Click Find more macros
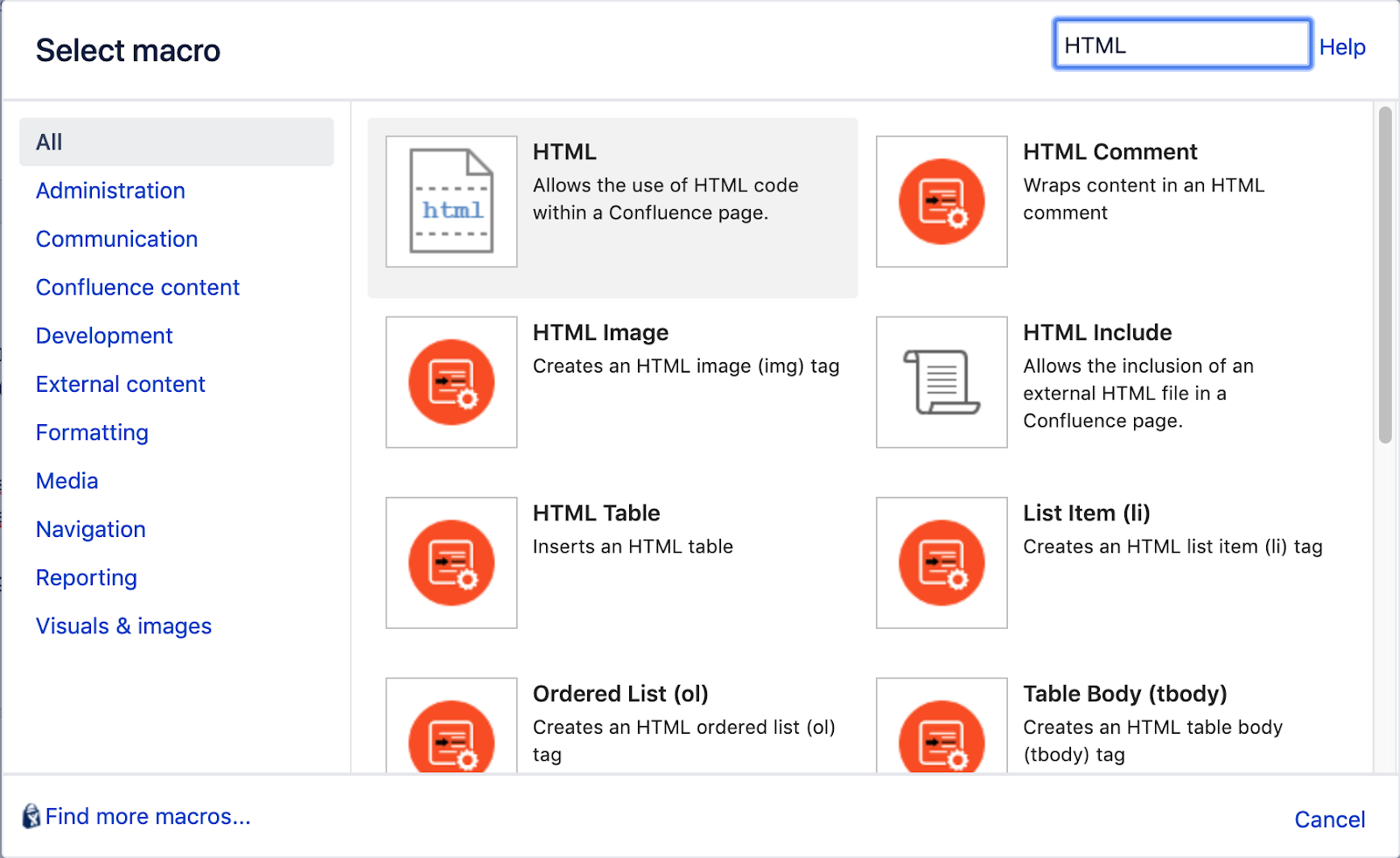The height and width of the screenshot is (858, 1400). [x=147, y=816]
